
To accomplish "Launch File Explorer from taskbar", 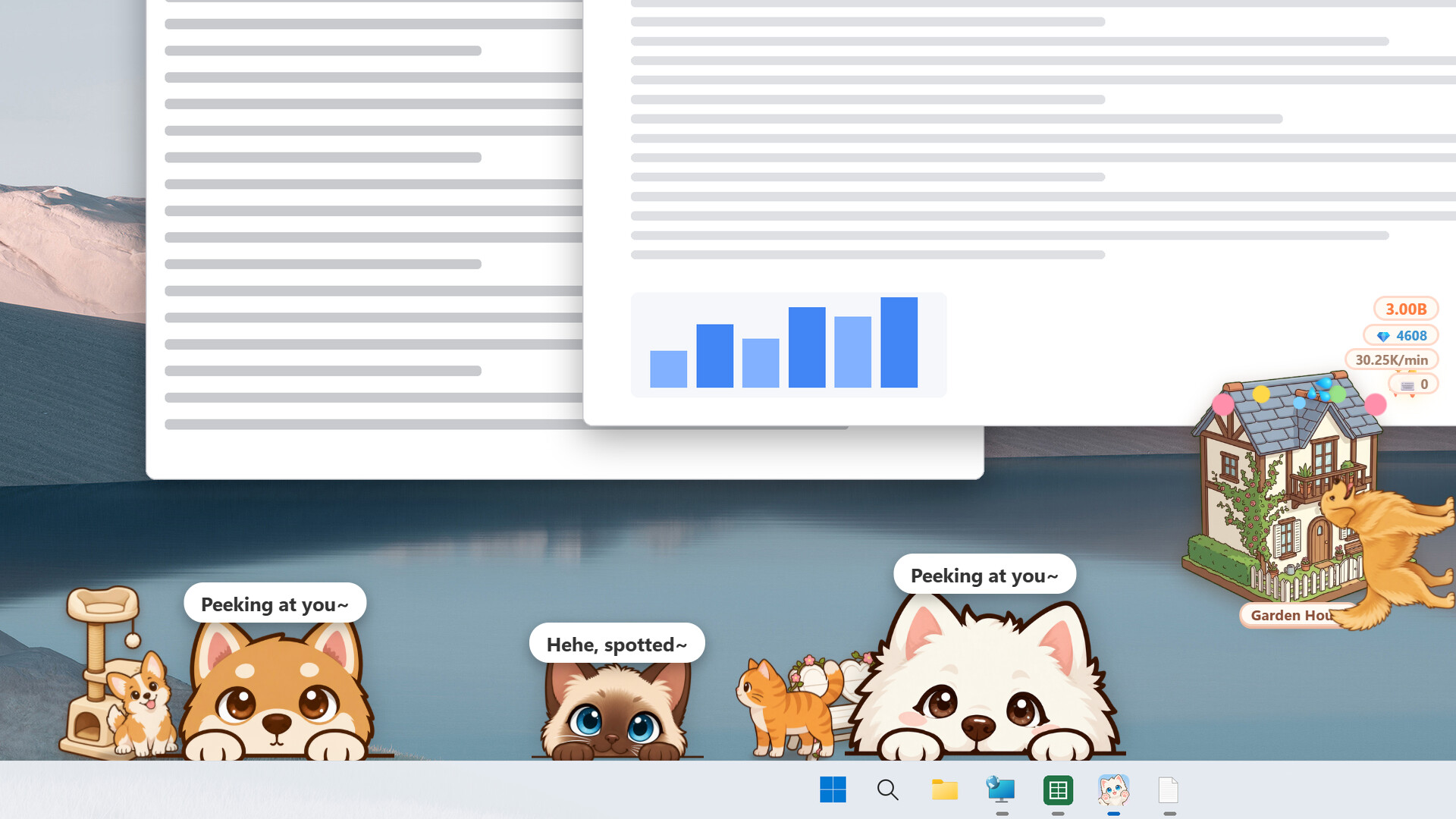I will 945,789.
